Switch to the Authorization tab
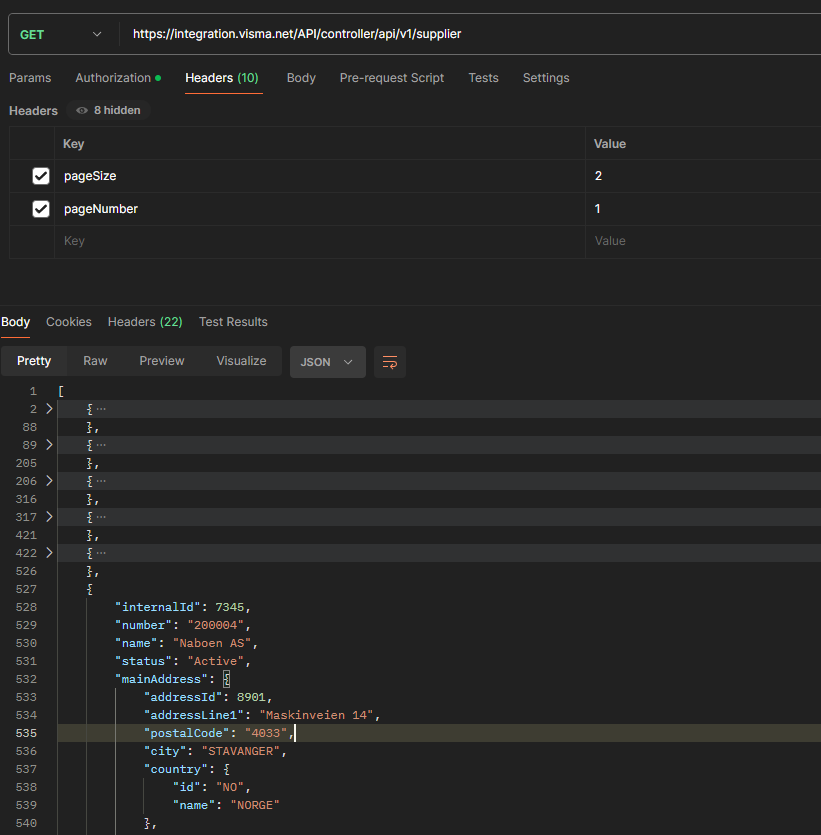Viewport: 821px width, 835px height. (118, 78)
